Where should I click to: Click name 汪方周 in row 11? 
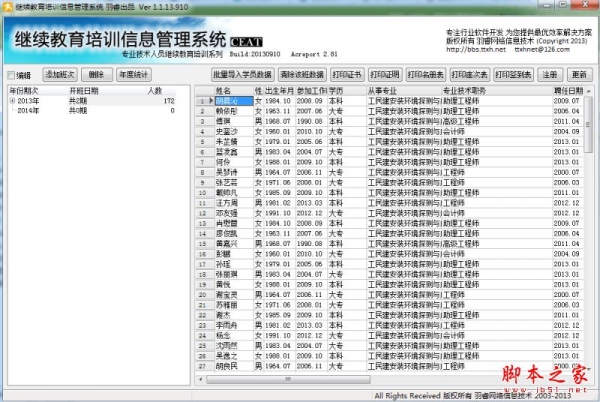tap(227, 203)
